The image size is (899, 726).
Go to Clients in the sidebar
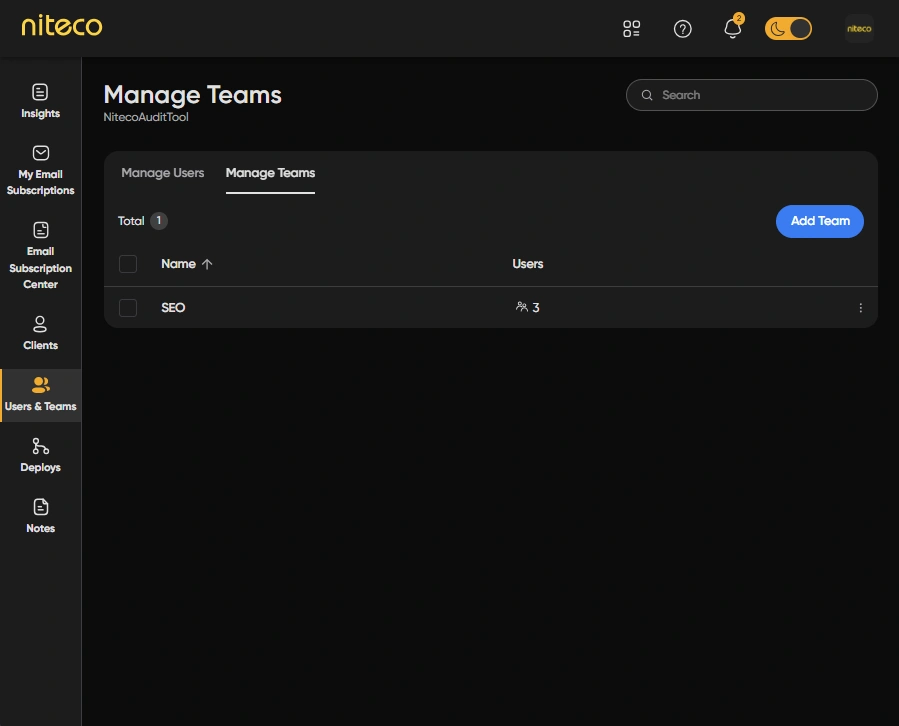click(40, 333)
